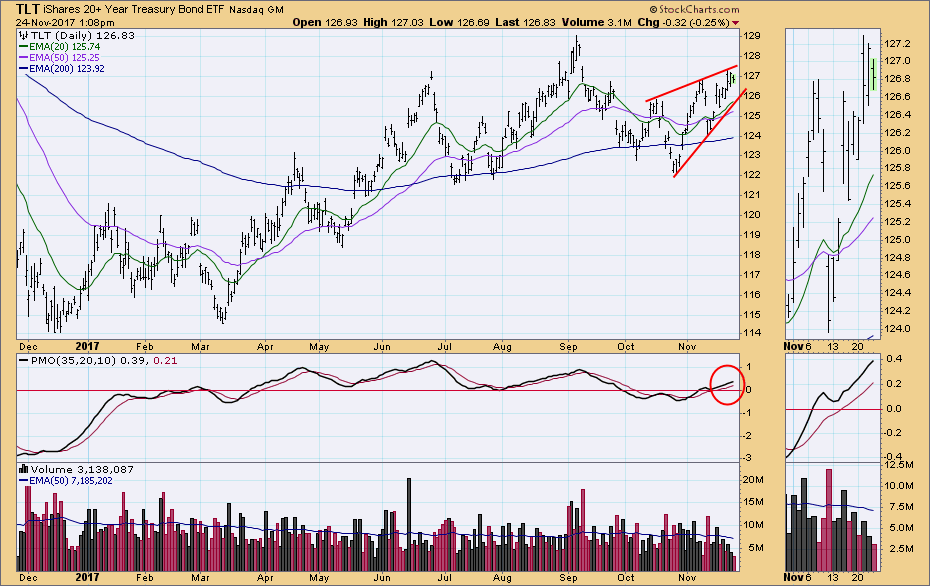The width and height of the screenshot is (930, 586).
Task: Click the 120 price axis label
Action: (x=752, y=215)
